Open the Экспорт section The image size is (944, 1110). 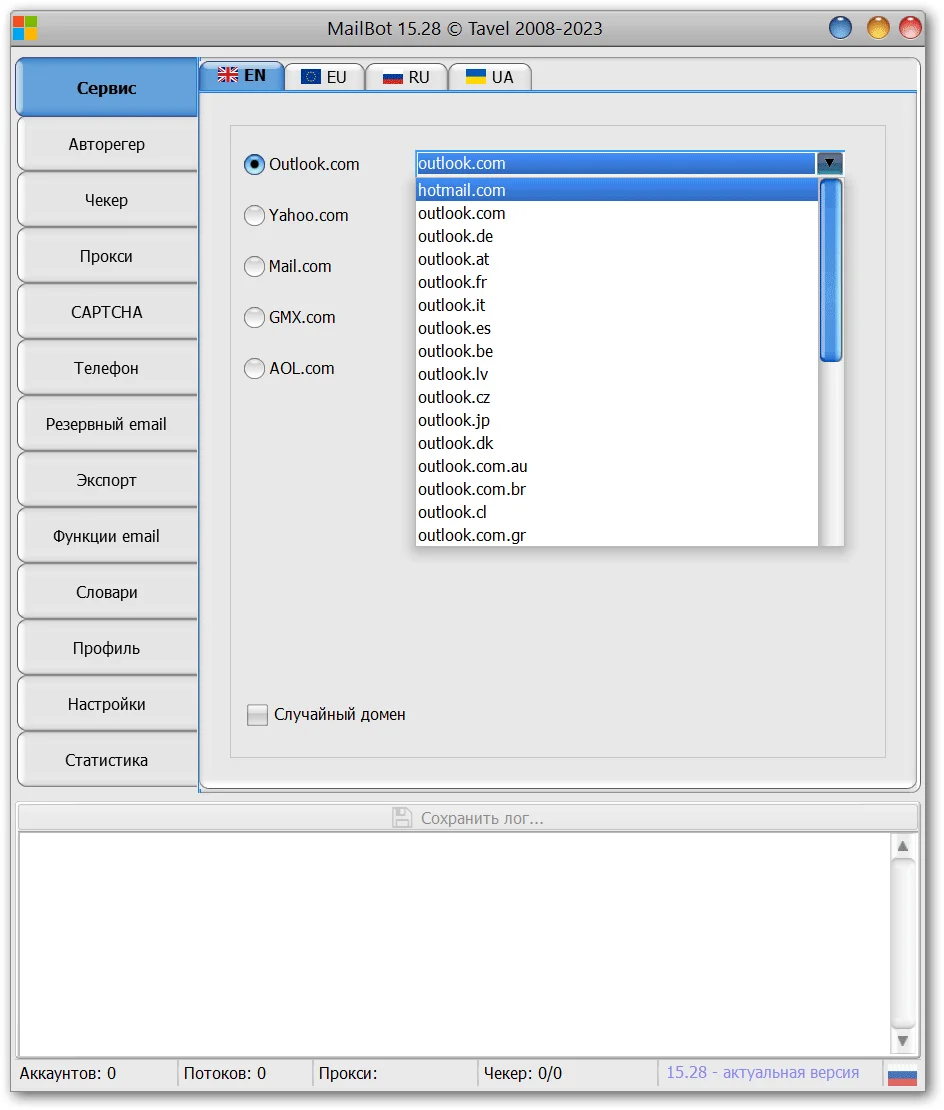click(x=107, y=480)
